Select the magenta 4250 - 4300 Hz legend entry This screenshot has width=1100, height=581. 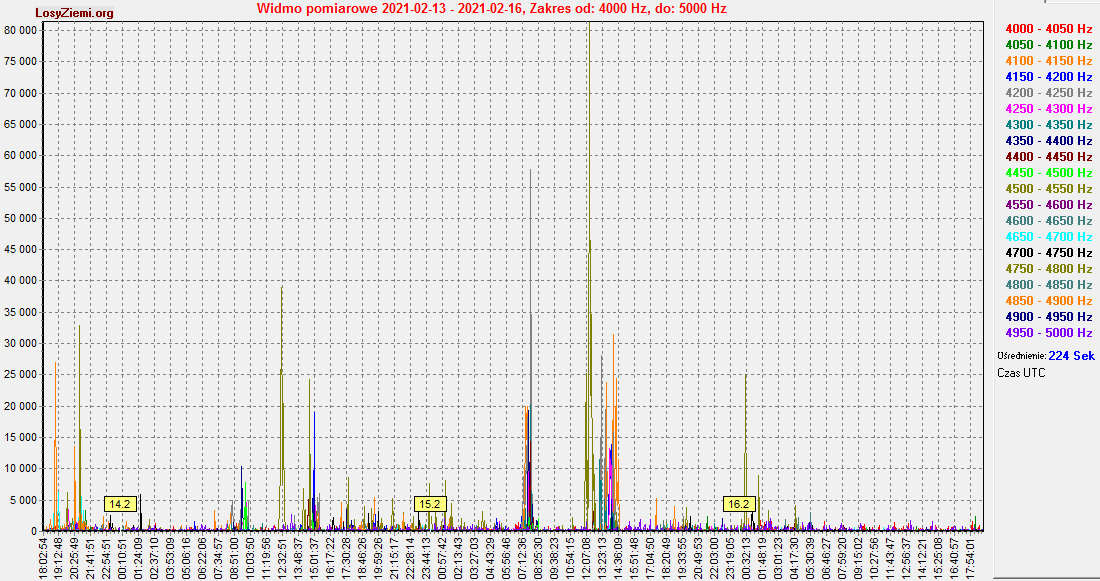pyautogui.click(x=1048, y=109)
